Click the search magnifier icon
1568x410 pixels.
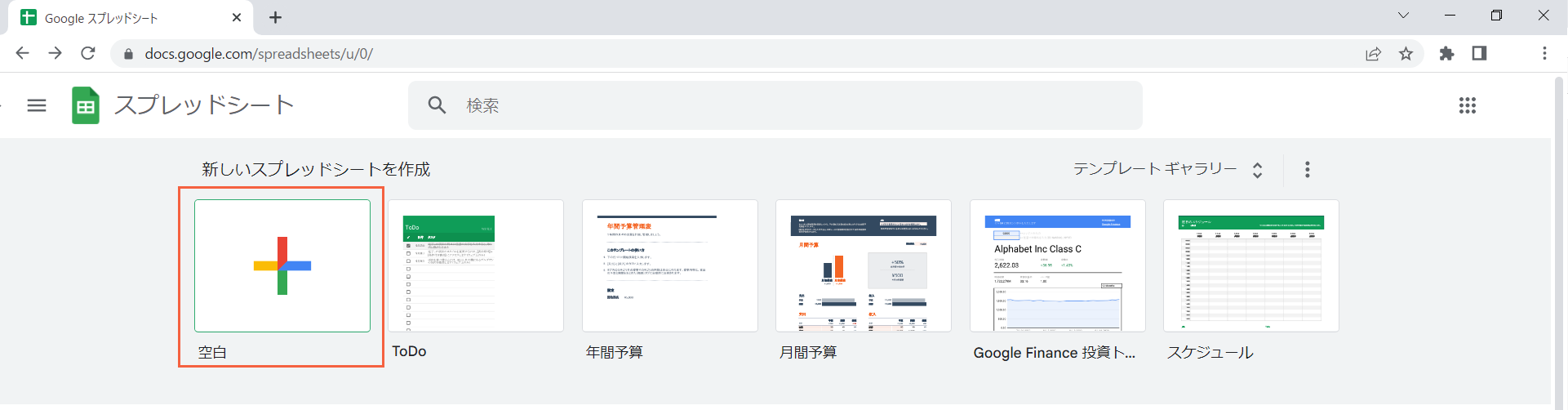click(438, 105)
